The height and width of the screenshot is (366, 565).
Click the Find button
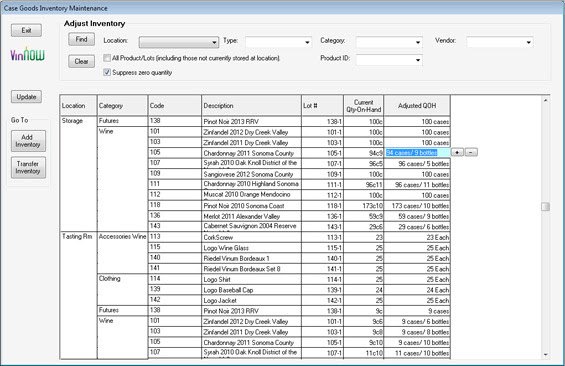coord(81,39)
